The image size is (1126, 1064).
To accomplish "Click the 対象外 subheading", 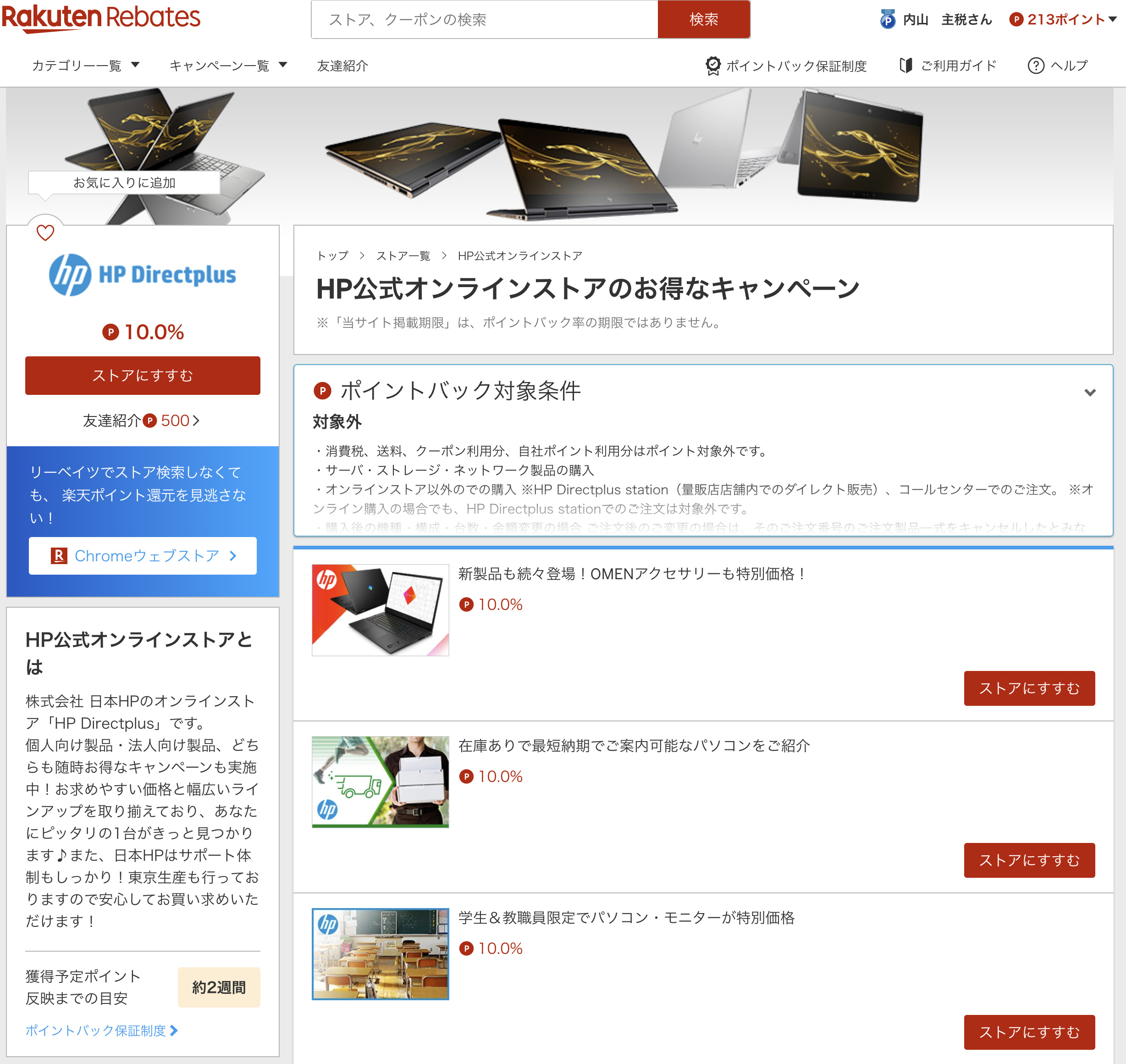I will pyautogui.click(x=337, y=422).
